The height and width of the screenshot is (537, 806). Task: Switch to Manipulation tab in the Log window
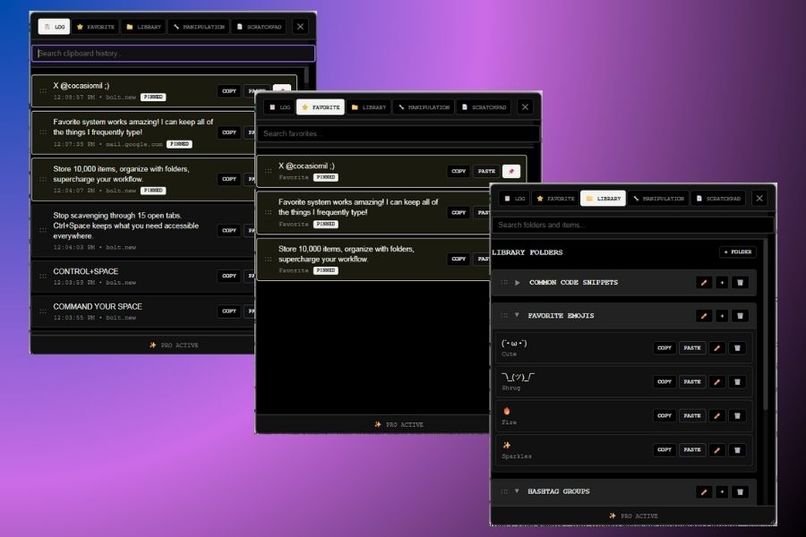199,27
